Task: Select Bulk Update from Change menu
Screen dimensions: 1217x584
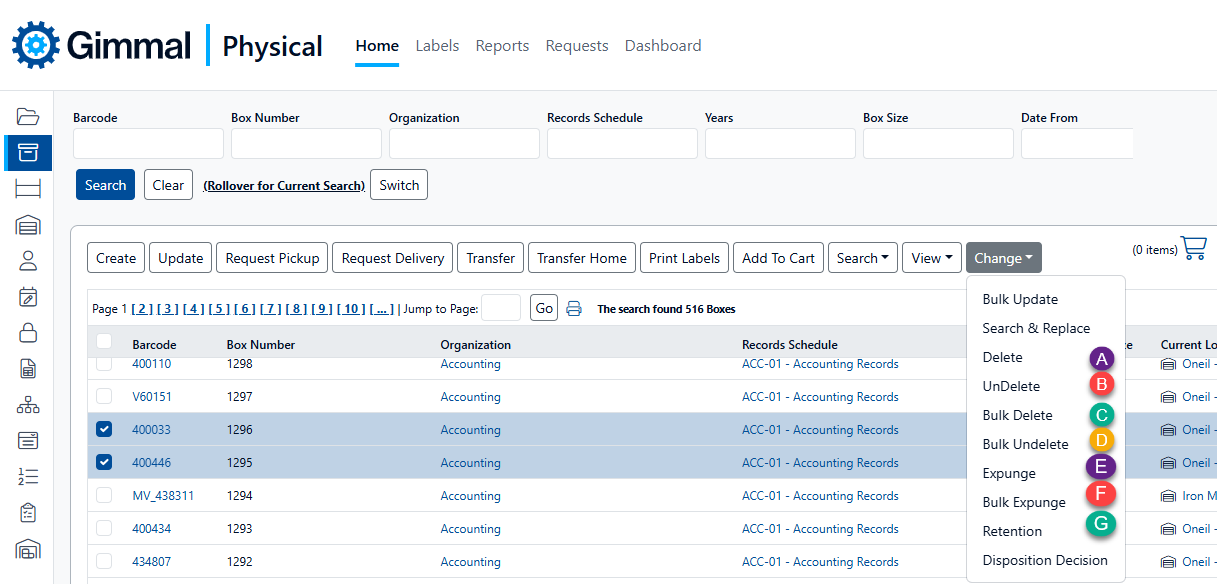Action: coord(1020,299)
